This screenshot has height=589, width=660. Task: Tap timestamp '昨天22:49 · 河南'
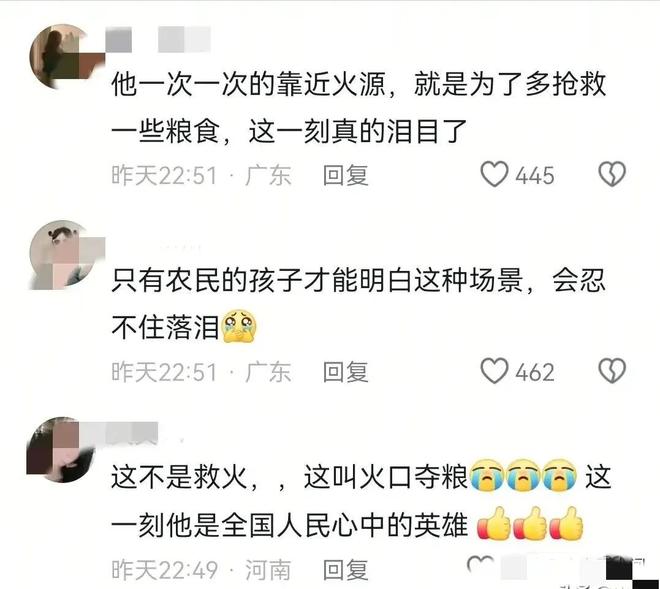point(201,570)
